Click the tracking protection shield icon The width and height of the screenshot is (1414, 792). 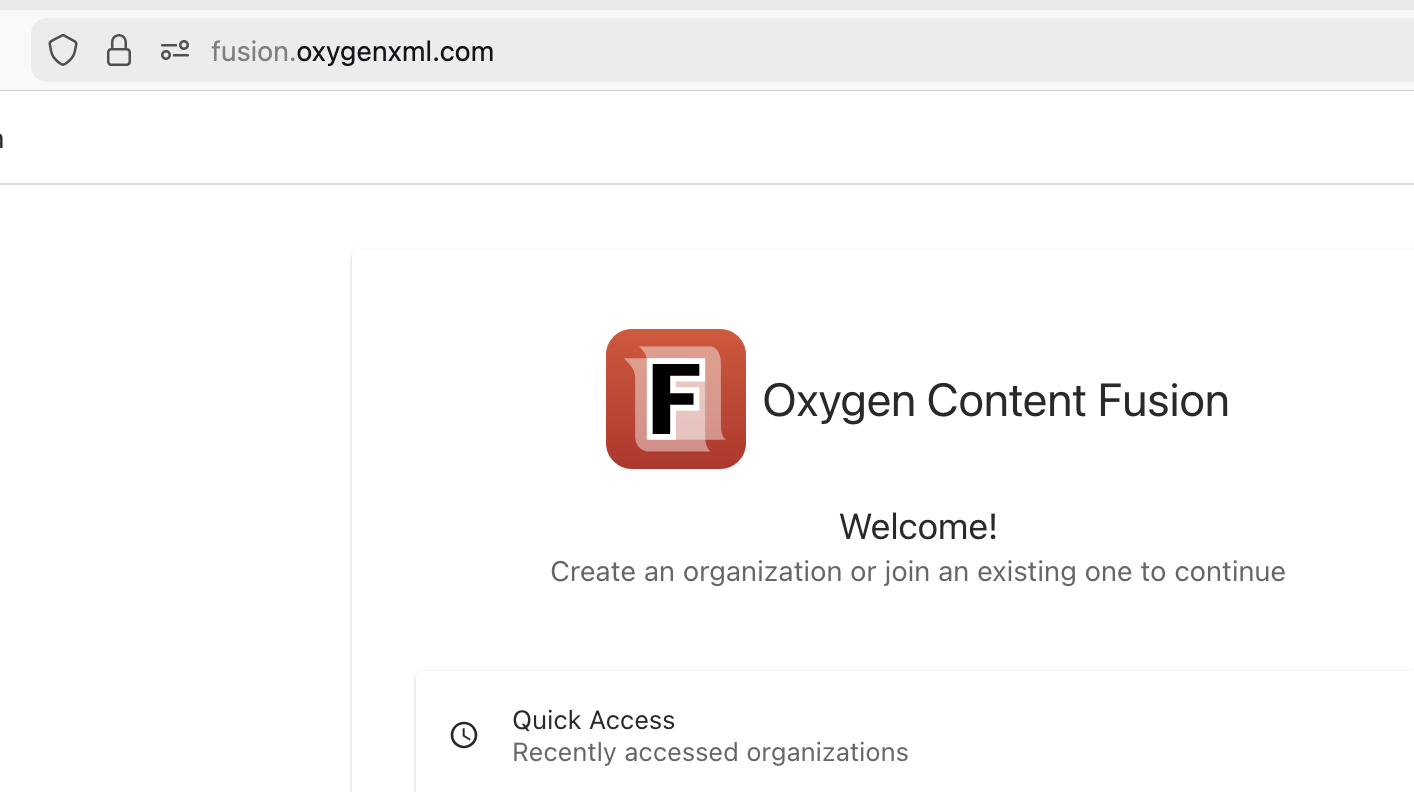pyautogui.click(x=63, y=50)
